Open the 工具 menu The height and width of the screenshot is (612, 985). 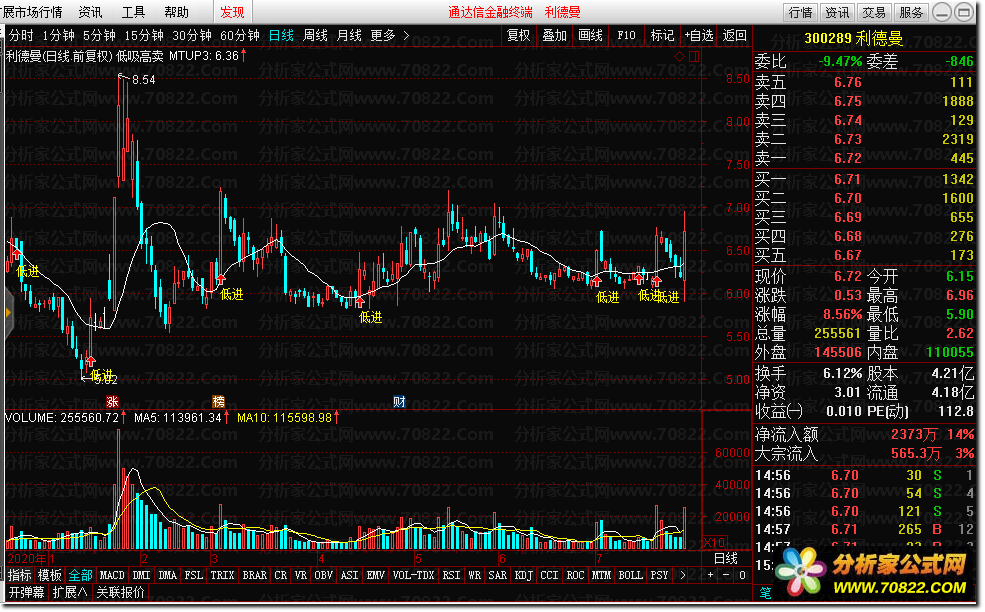tap(133, 12)
